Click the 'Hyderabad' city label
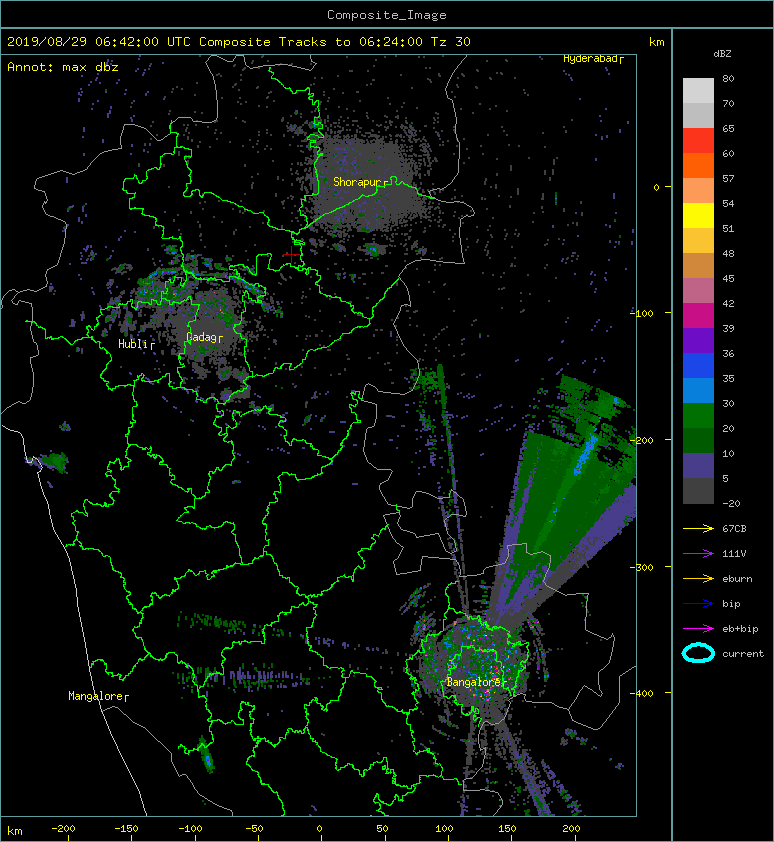This screenshot has width=774, height=842. [x=590, y=59]
